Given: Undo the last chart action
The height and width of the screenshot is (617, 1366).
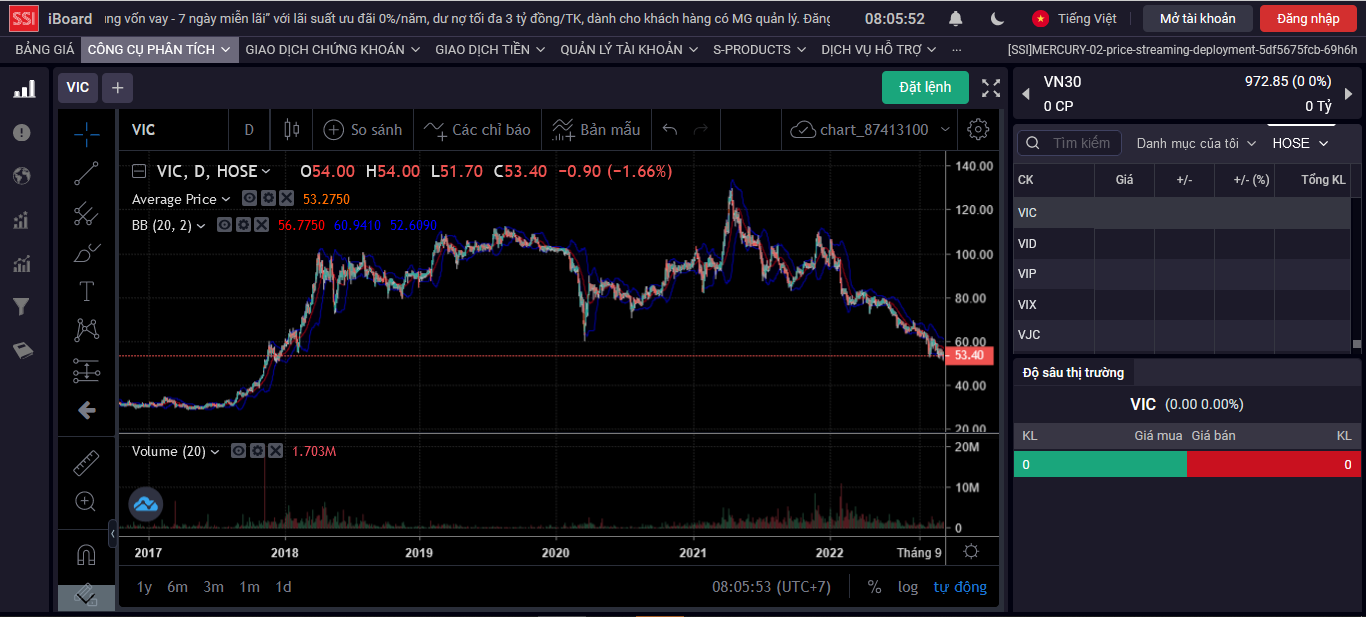Looking at the screenshot, I should pos(670,129).
